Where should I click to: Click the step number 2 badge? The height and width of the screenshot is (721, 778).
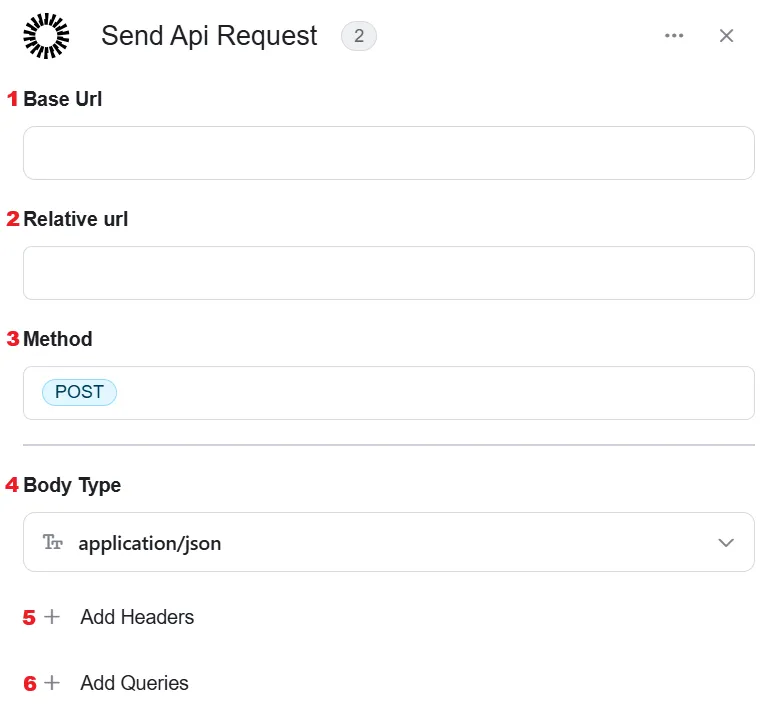pos(359,36)
